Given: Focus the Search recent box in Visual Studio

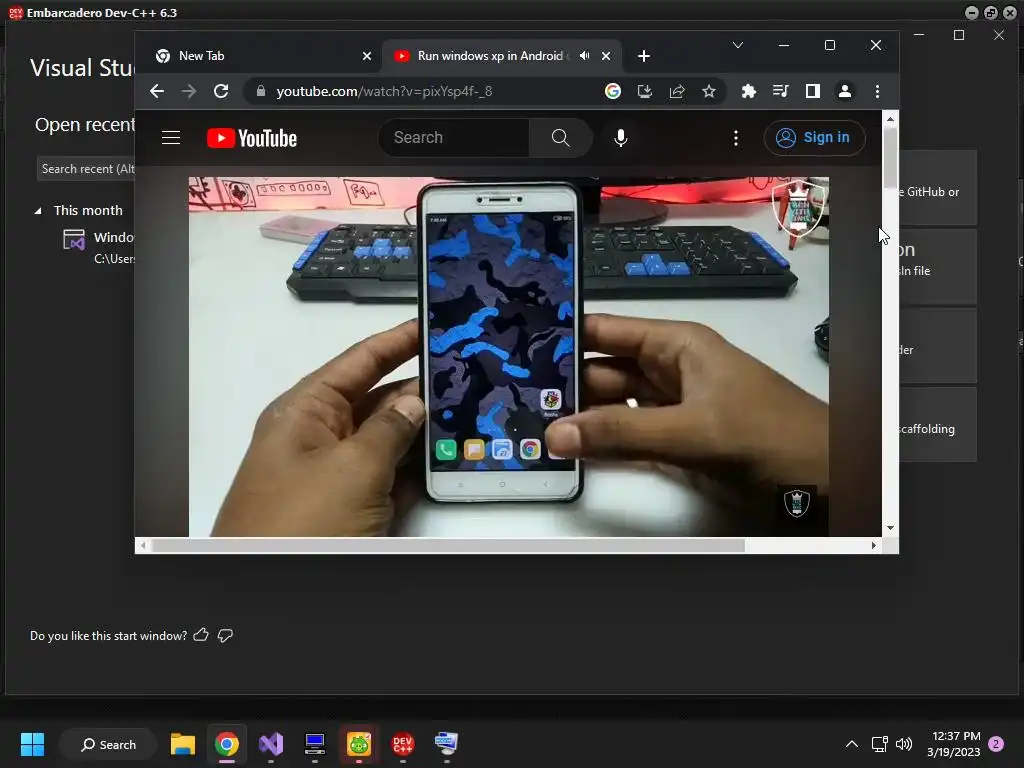Looking at the screenshot, I should [86, 169].
